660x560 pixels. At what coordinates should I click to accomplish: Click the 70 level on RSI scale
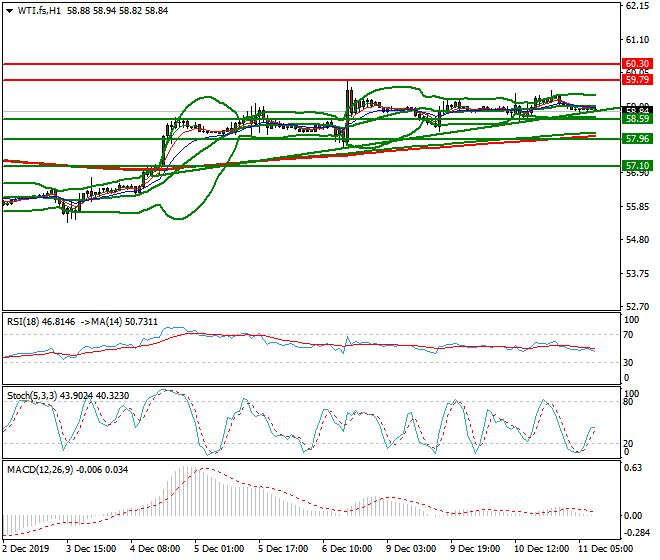630,335
